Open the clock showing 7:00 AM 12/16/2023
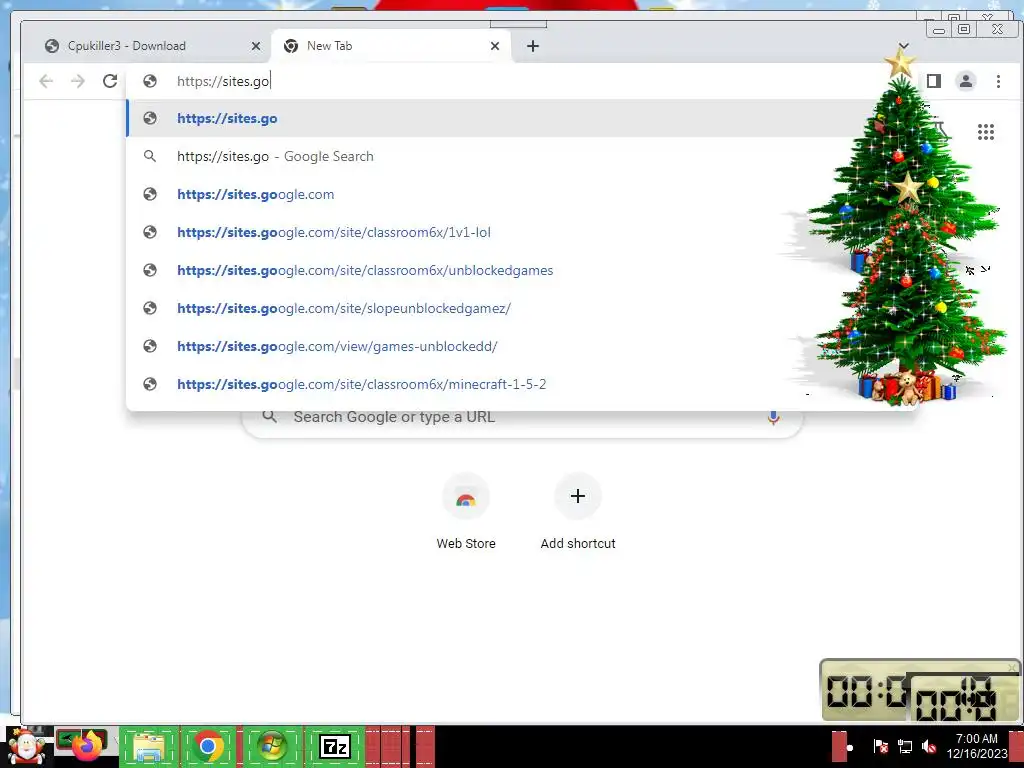 (976, 746)
